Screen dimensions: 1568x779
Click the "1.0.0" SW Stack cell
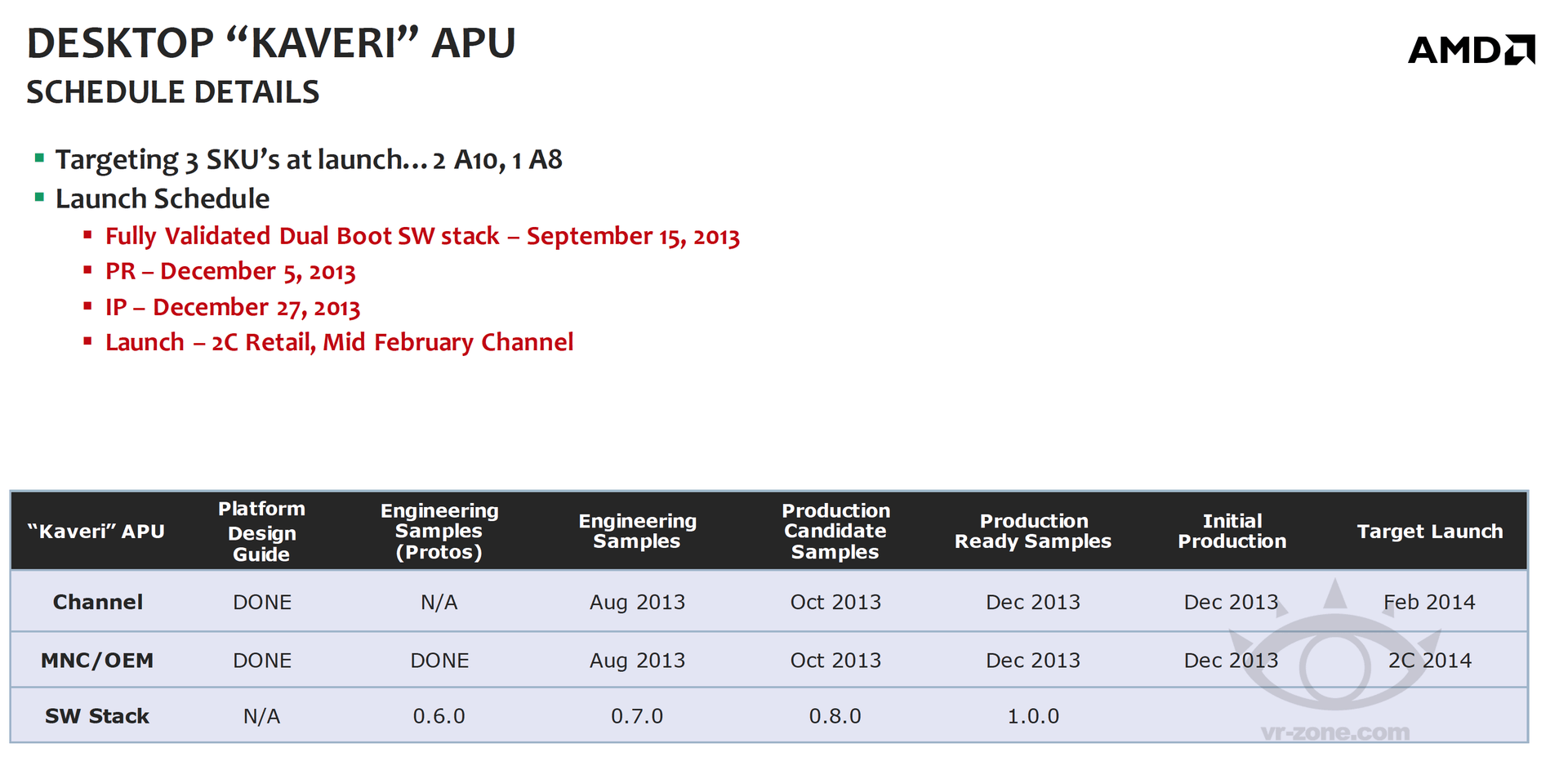1033,716
